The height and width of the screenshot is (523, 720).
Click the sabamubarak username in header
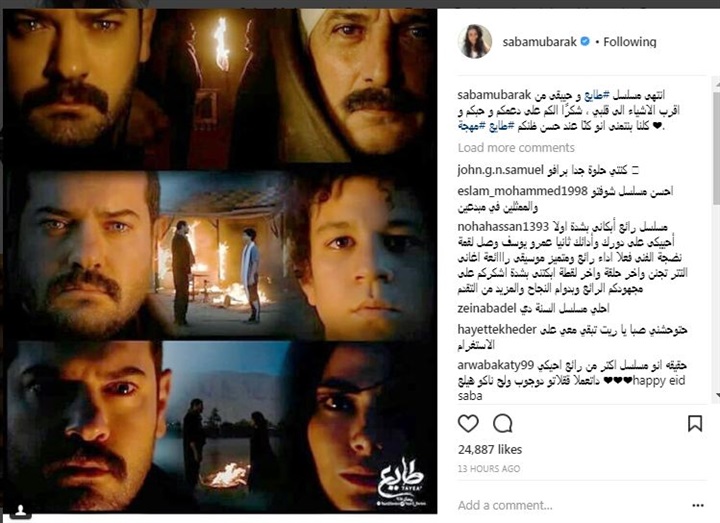[x=540, y=42]
